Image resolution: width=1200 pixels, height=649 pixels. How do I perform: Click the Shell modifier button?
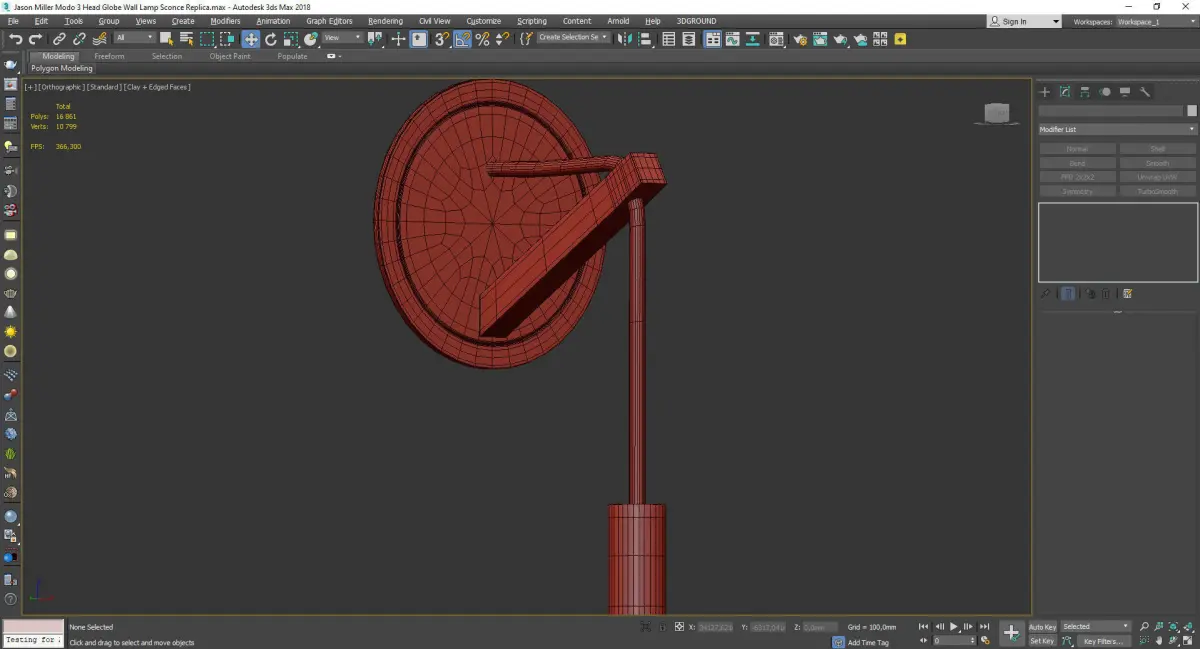pos(1157,149)
